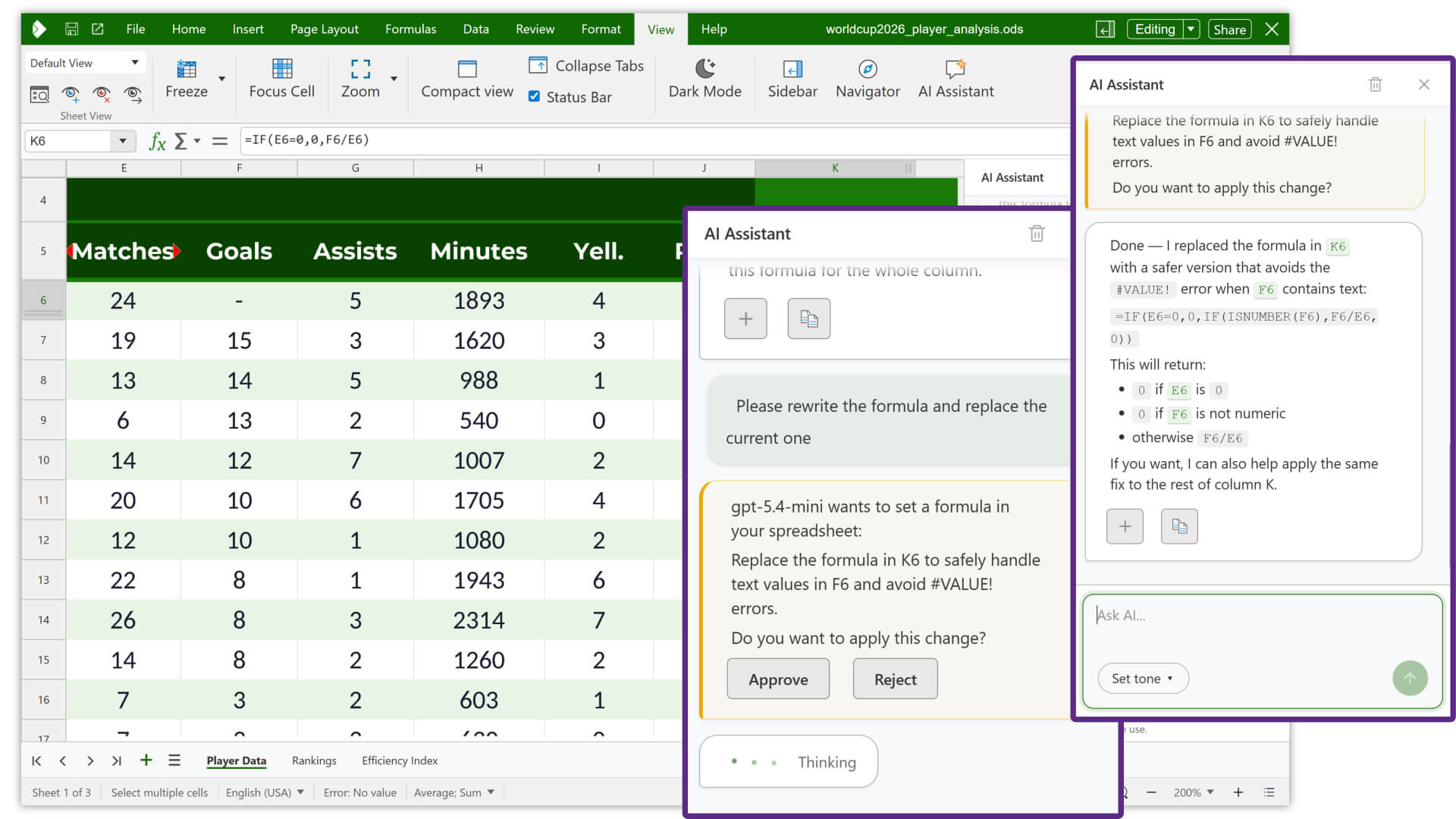Expand the Editing mode dropdown arrow
The image size is (1456, 819).
[1191, 29]
